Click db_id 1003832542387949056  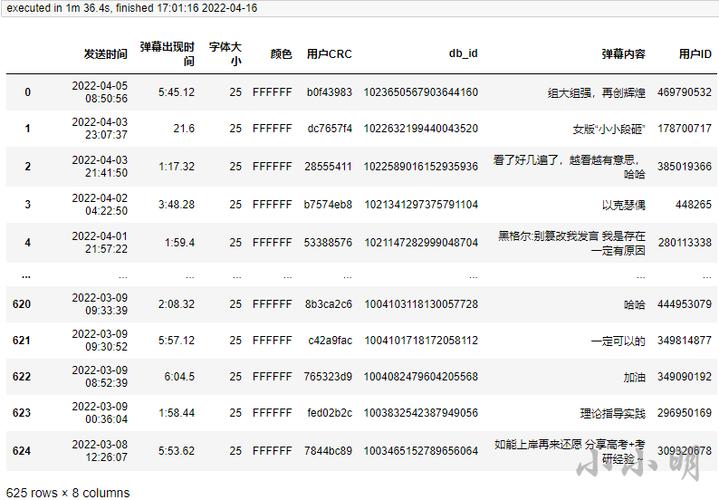pos(421,412)
